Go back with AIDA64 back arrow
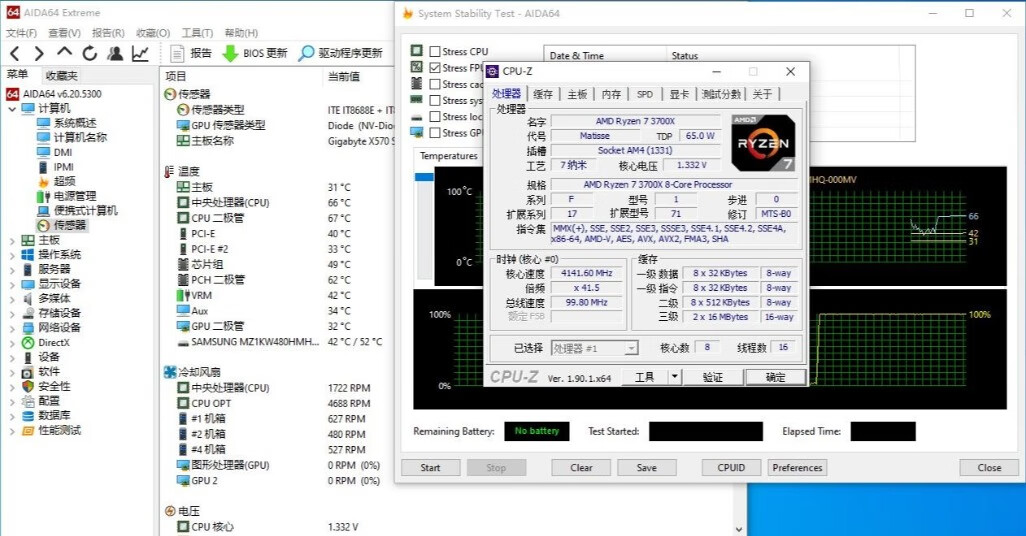Image resolution: width=1026 pixels, height=536 pixels. click(x=15, y=53)
